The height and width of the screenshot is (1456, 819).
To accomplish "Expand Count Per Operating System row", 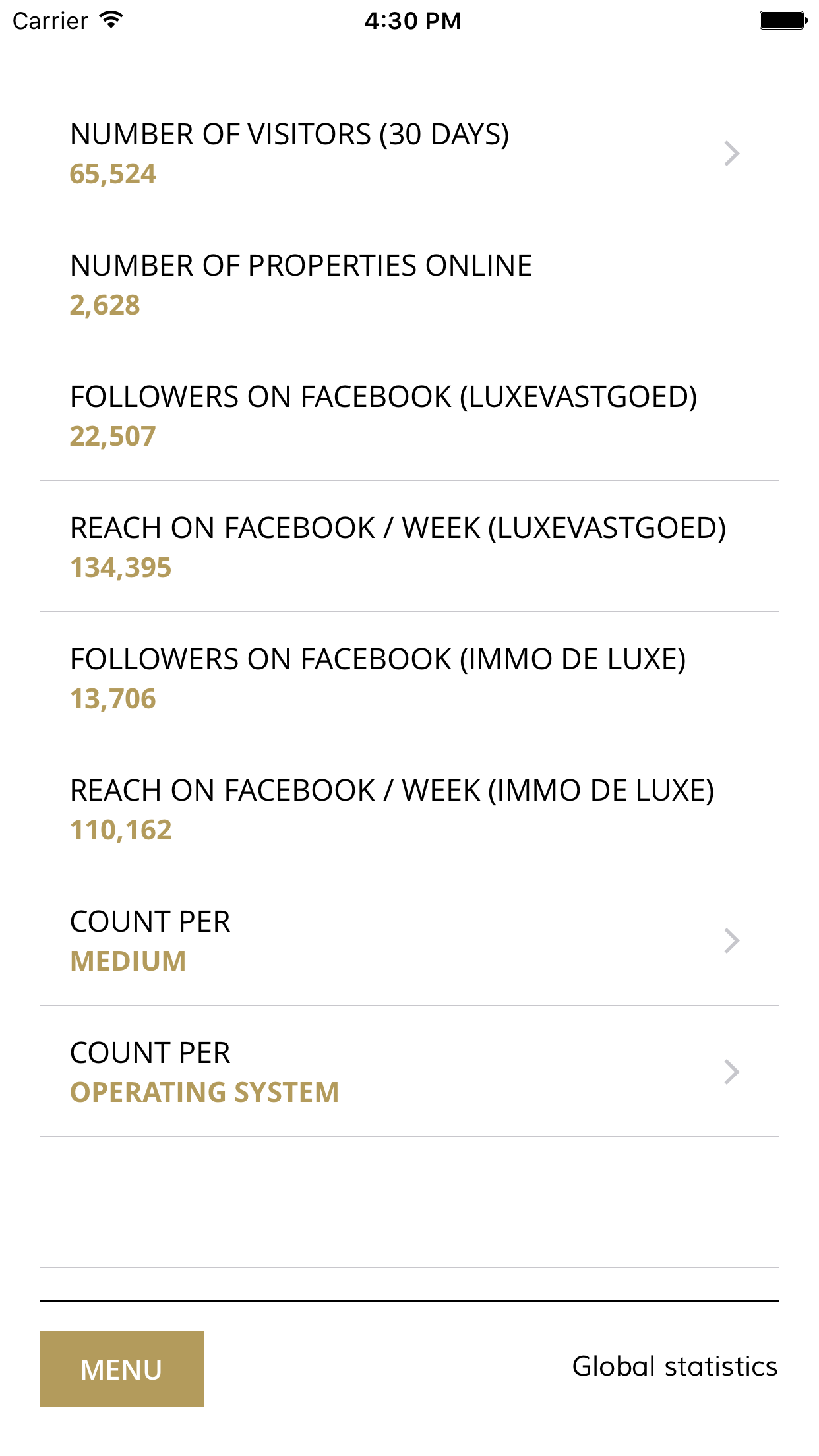I will 409,1072.
